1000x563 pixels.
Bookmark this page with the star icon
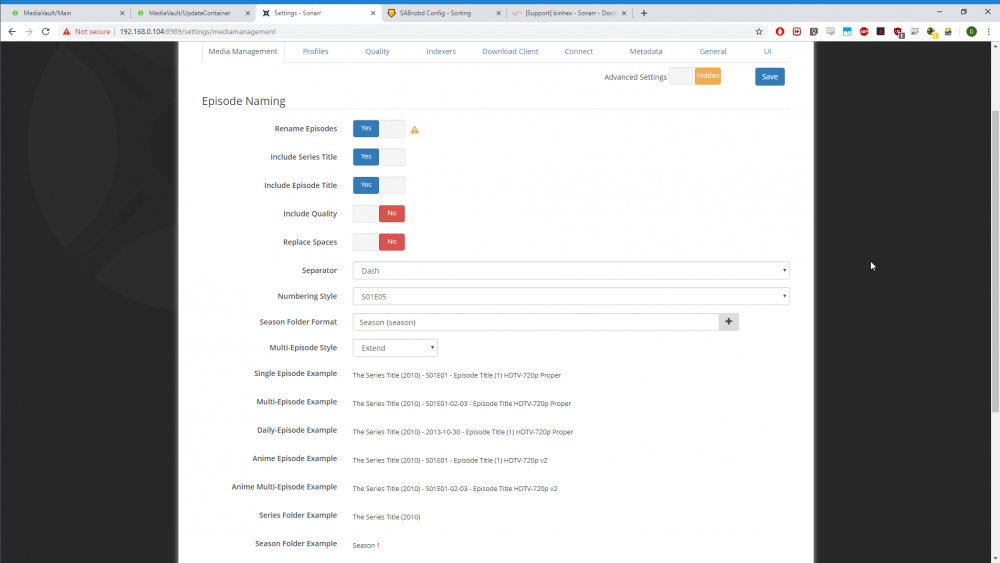758,31
